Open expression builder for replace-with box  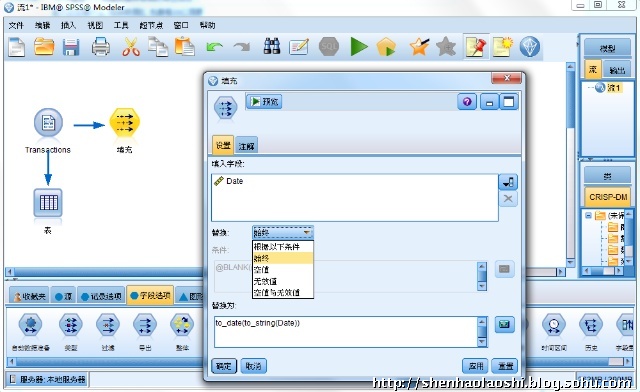click(x=504, y=325)
